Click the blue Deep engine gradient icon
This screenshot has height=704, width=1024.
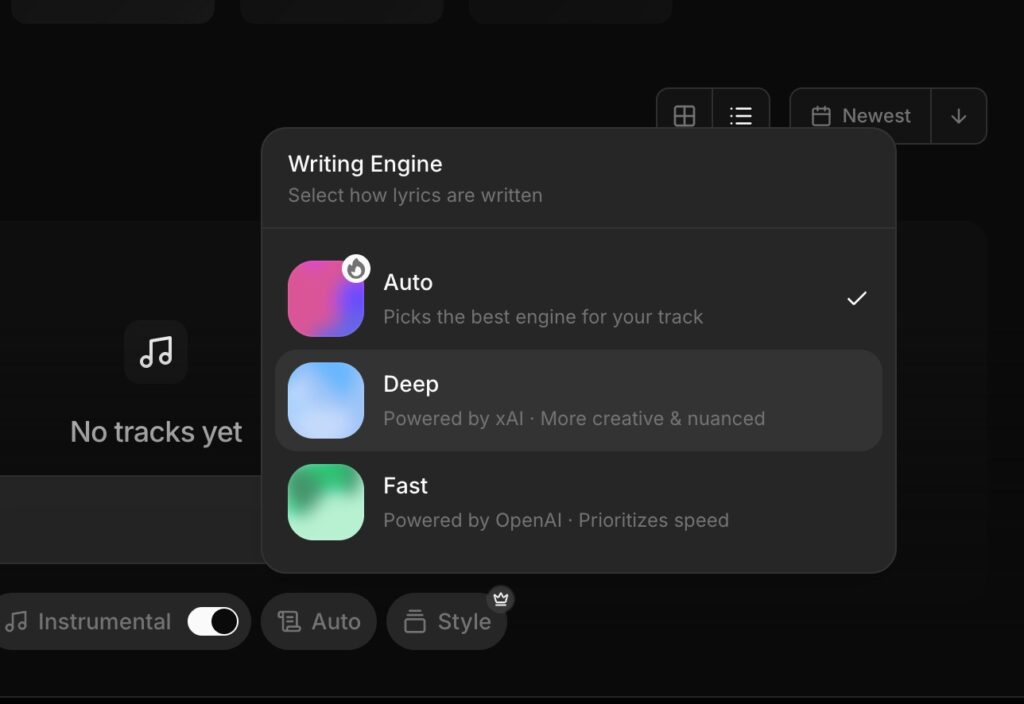[325, 400]
